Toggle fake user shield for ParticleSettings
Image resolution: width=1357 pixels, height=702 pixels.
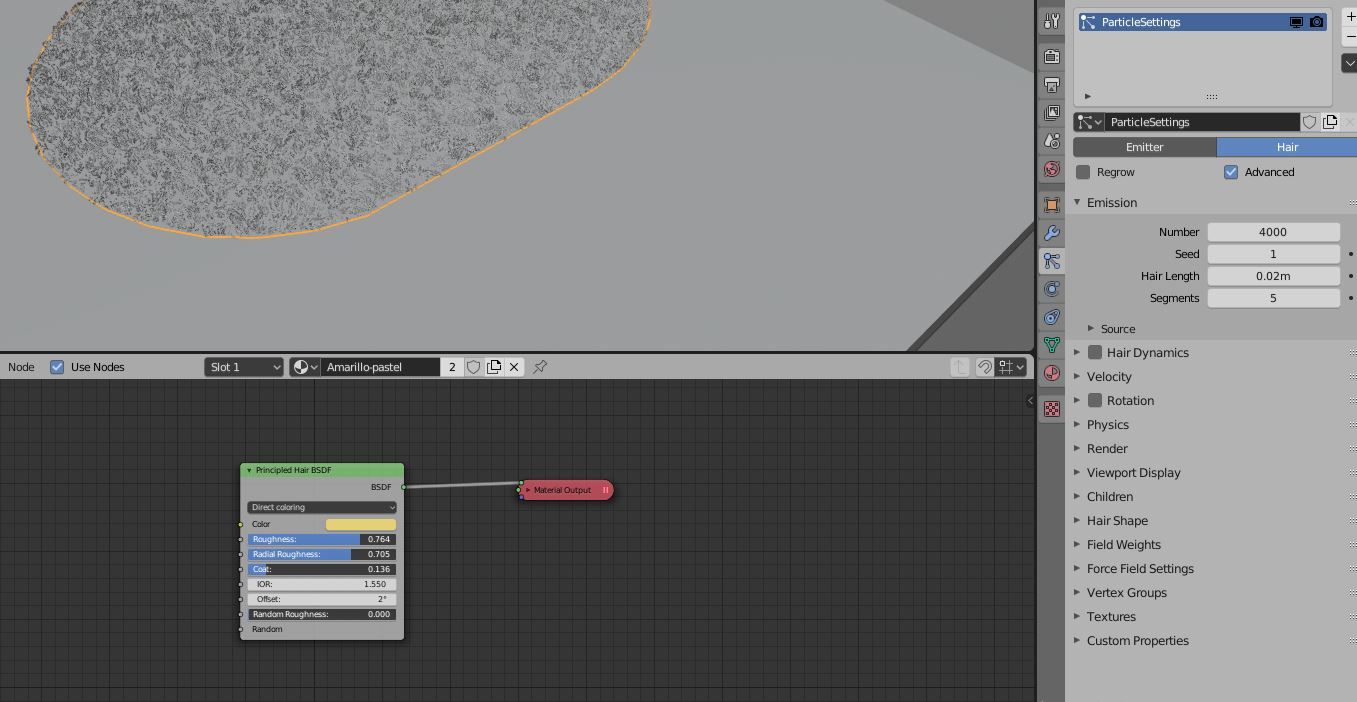pyautogui.click(x=1310, y=122)
